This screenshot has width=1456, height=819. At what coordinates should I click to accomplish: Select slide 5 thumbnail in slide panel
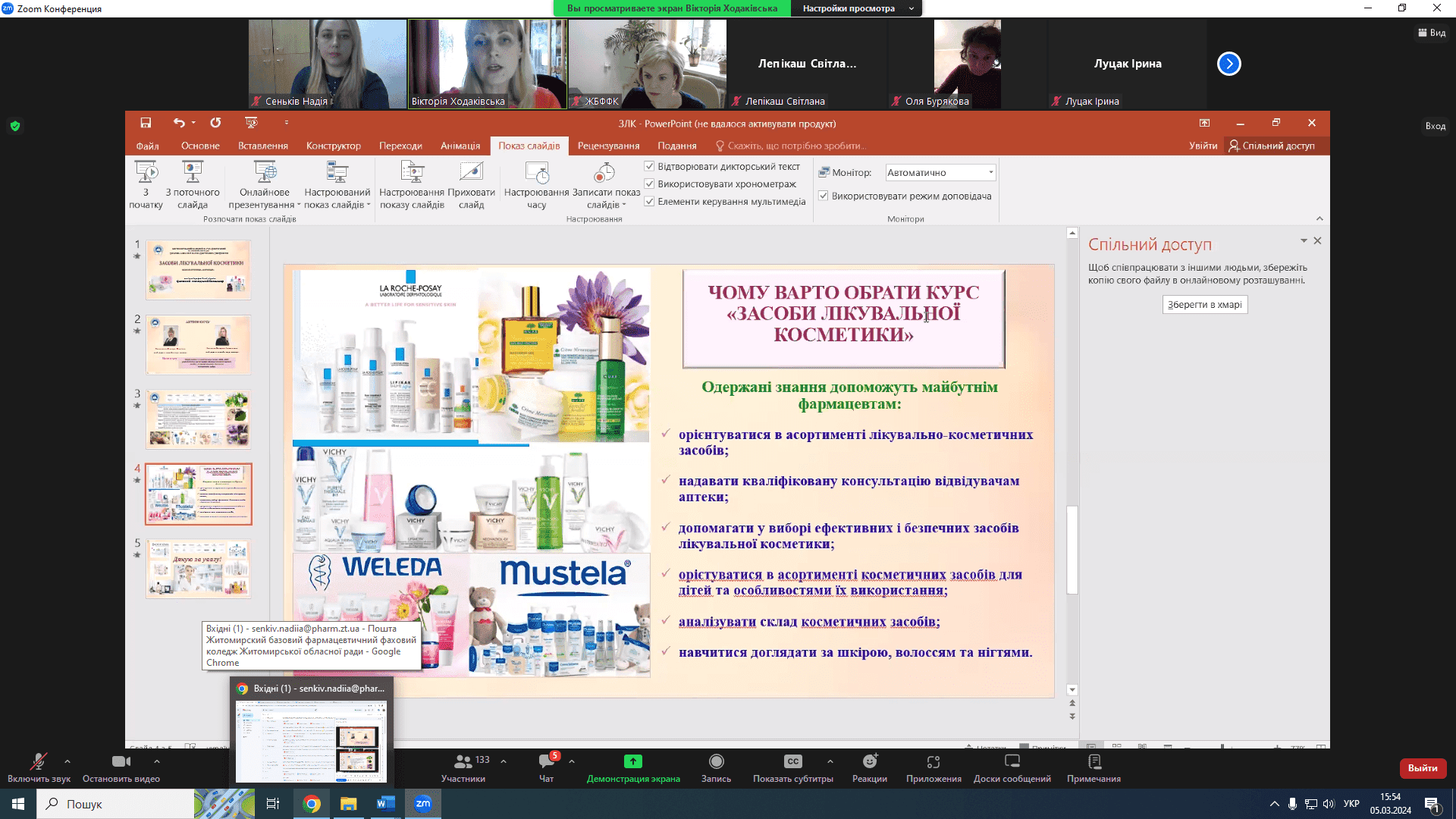coord(199,569)
